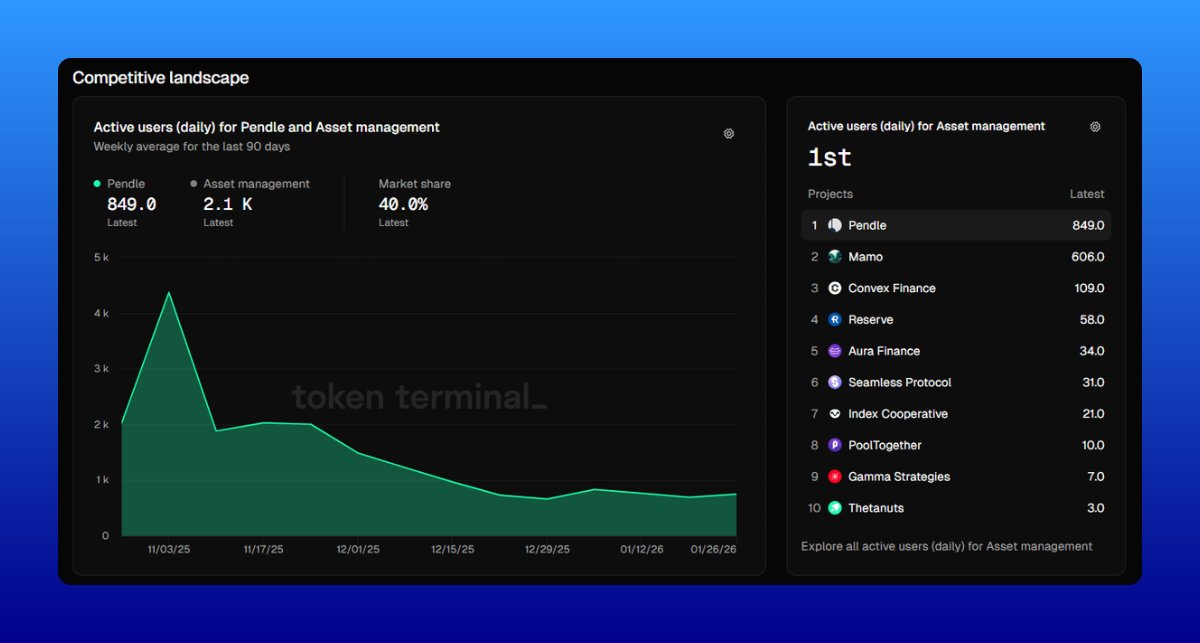Click the PoolTogether logo icon
Viewport: 1200px width, 643px height.
tap(835, 445)
